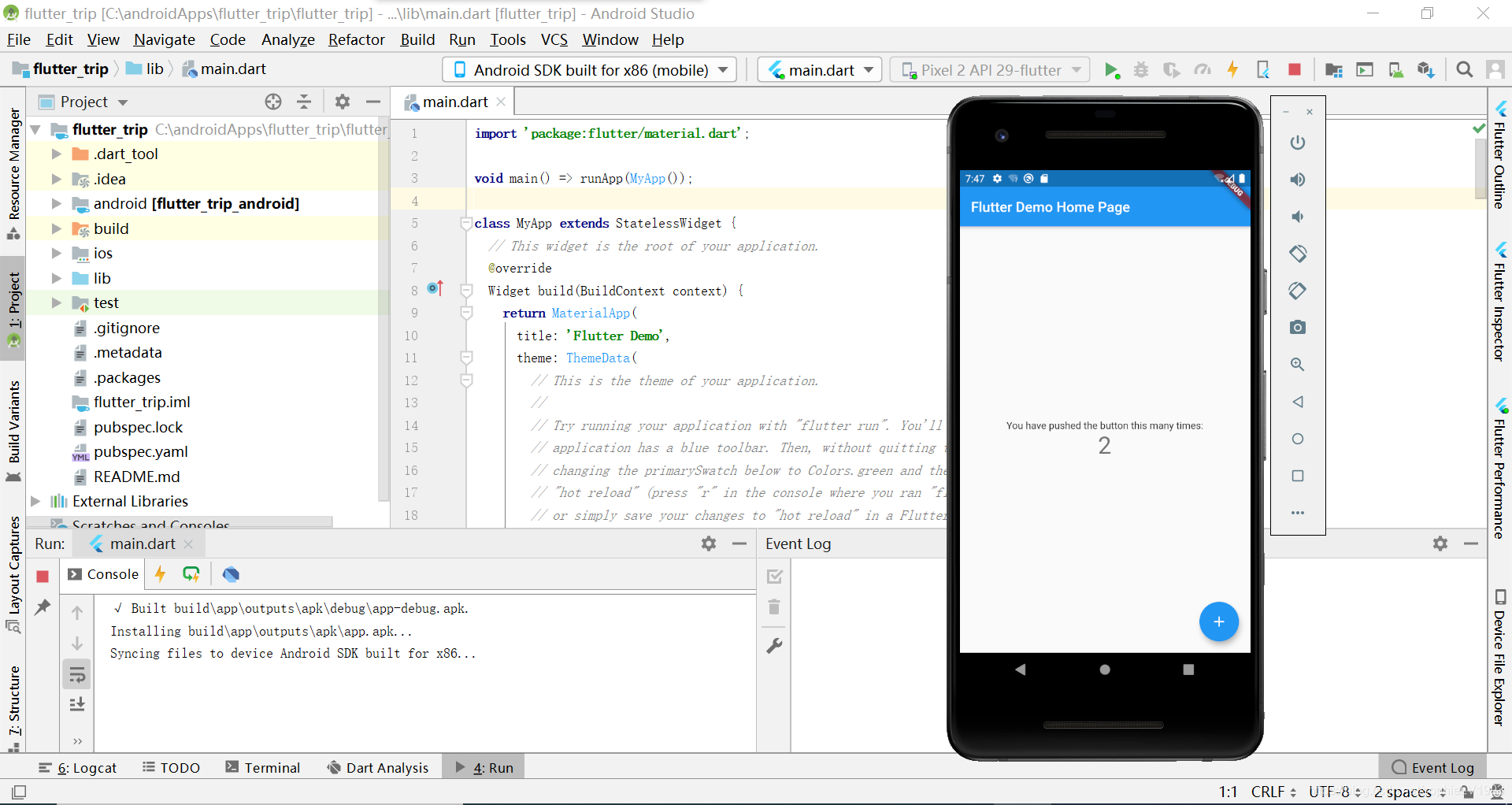Click the emulator sidebar Overview square
The image size is (1512, 805).
point(1298,476)
